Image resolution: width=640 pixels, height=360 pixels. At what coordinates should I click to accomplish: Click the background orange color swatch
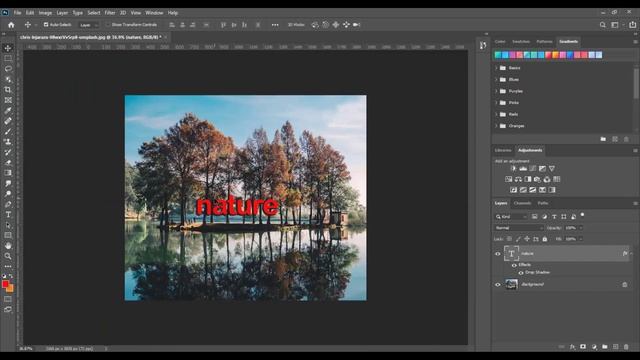pyautogui.click(x=10, y=289)
